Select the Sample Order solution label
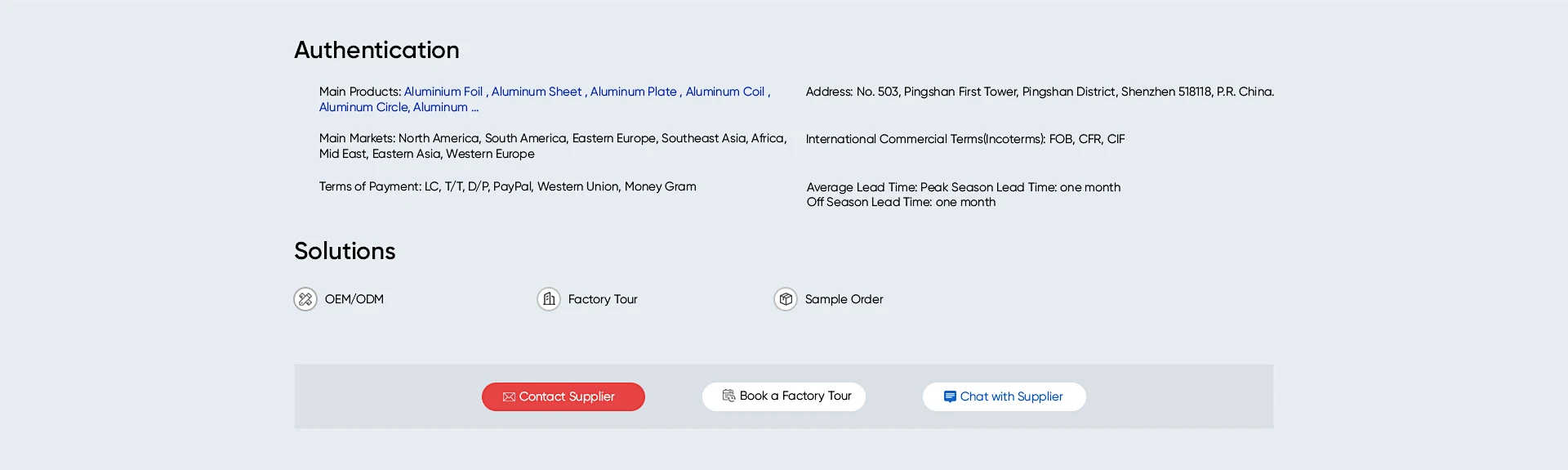The height and width of the screenshot is (470, 1568). click(x=844, y=299)
